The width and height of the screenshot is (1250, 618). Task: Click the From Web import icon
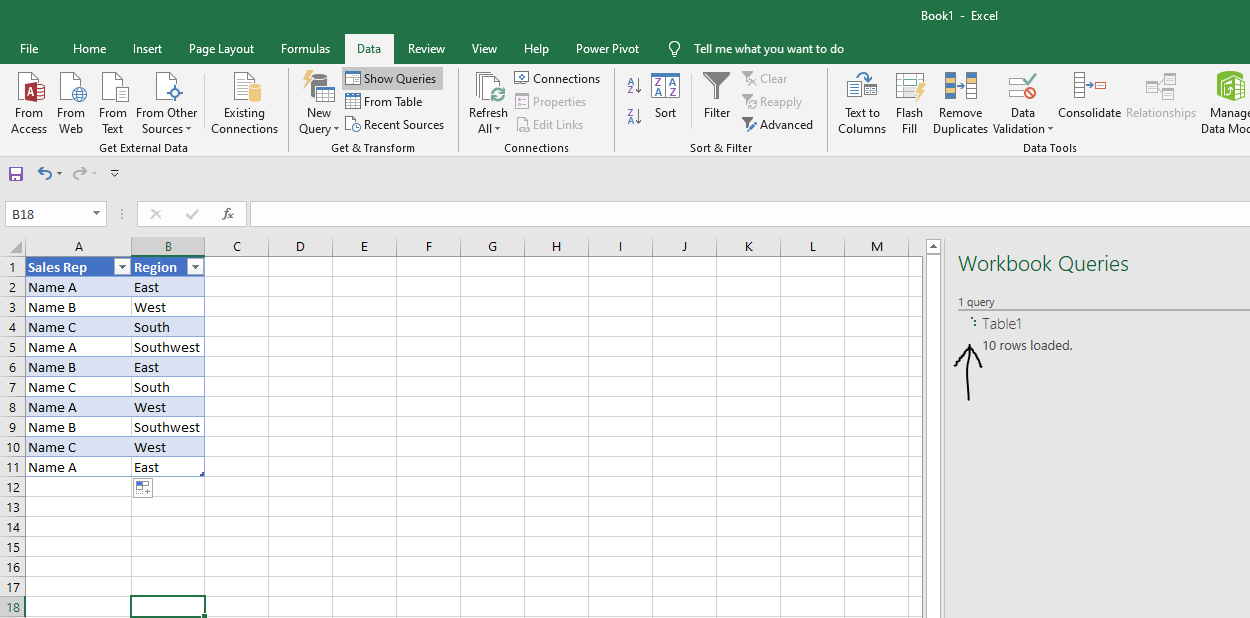tap(71, 88)
